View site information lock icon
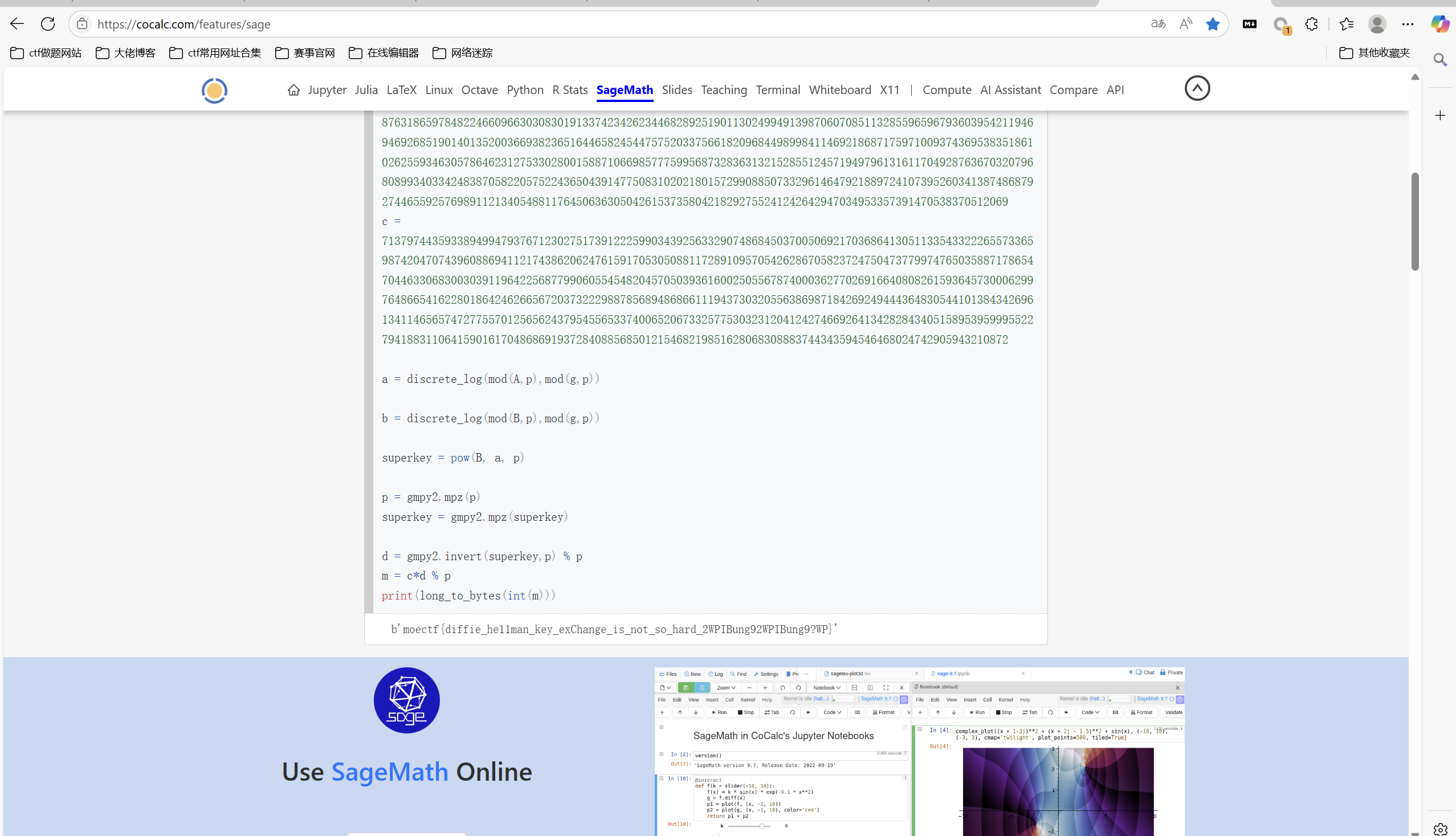 82,23
